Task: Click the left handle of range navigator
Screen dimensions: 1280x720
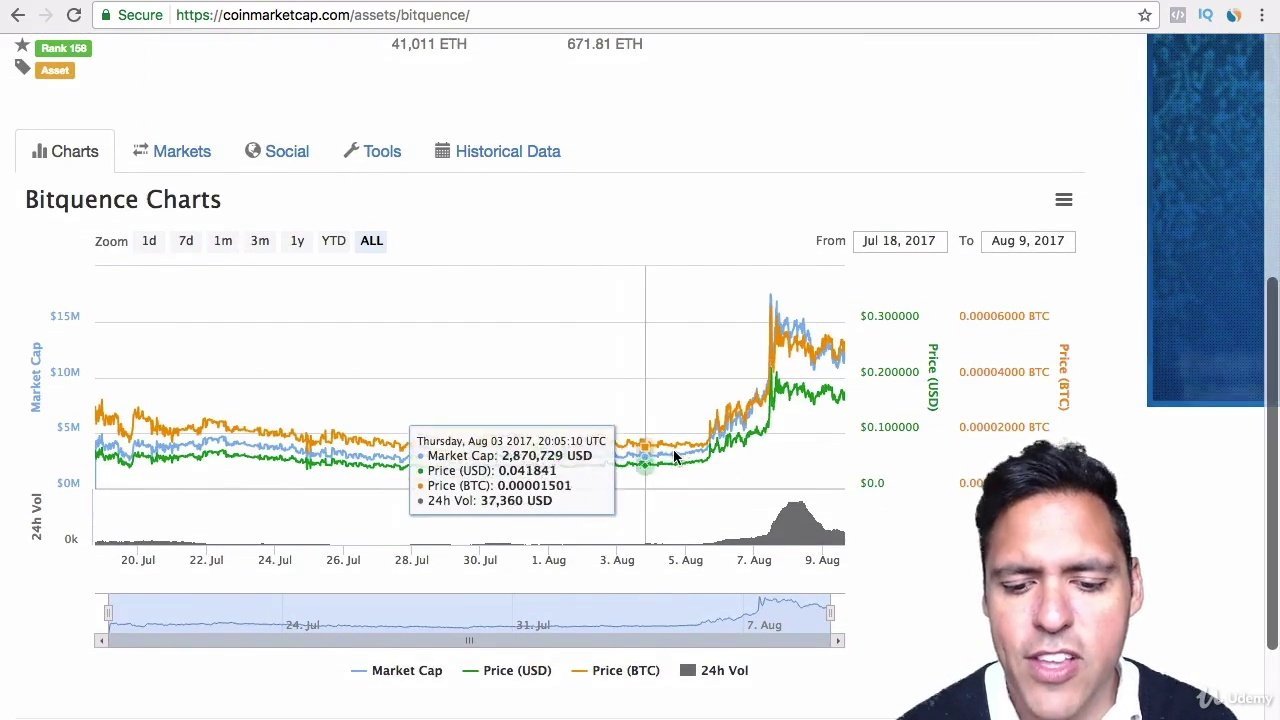Action: pyautogui.click(x=108, y=613)
